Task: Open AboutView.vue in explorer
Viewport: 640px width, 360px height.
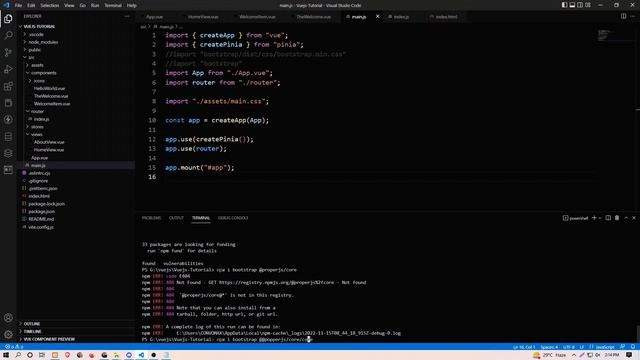Action: (x=49, y=142)
